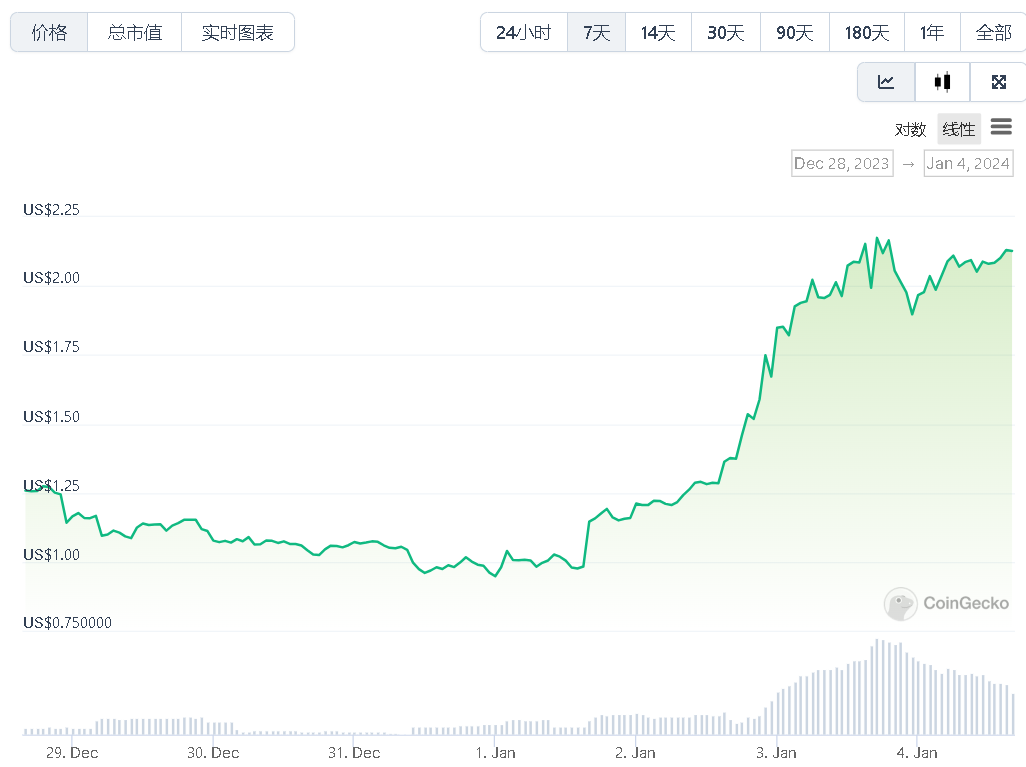Viewport: 1026px width, 767px height.
Task: Set range to 14天
Action: click(658, 32)
